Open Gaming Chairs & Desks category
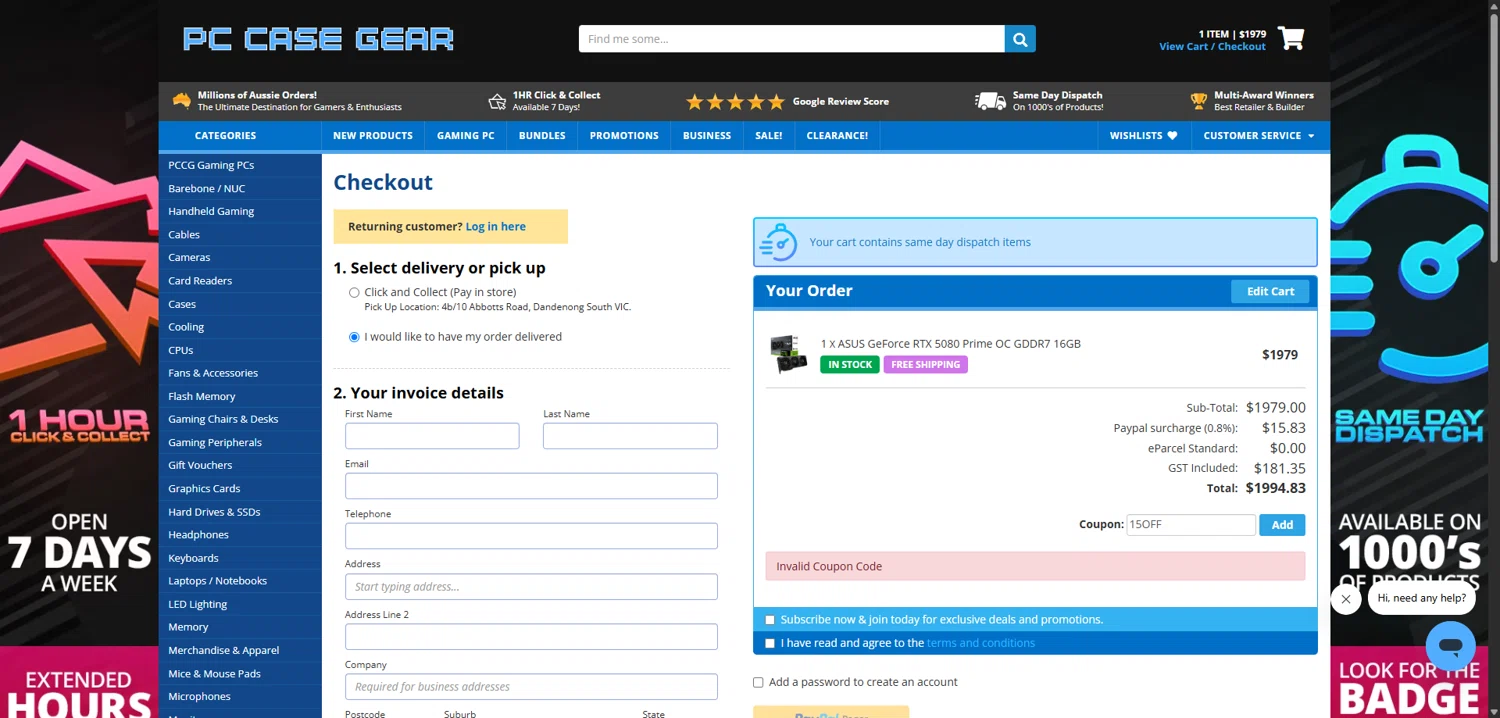The height and width of the screenshot is (718, 1500). [x=240, y=419]
